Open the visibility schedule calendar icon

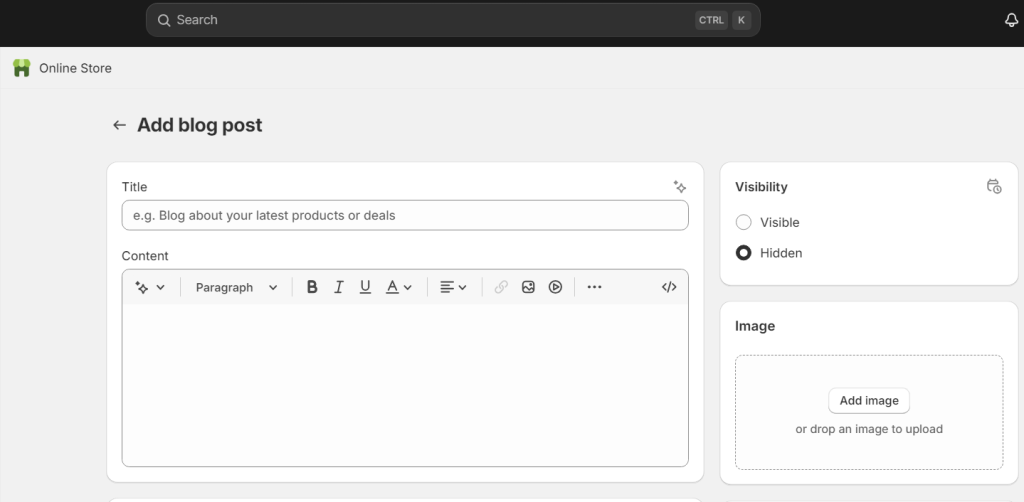(x=993, y=187)
